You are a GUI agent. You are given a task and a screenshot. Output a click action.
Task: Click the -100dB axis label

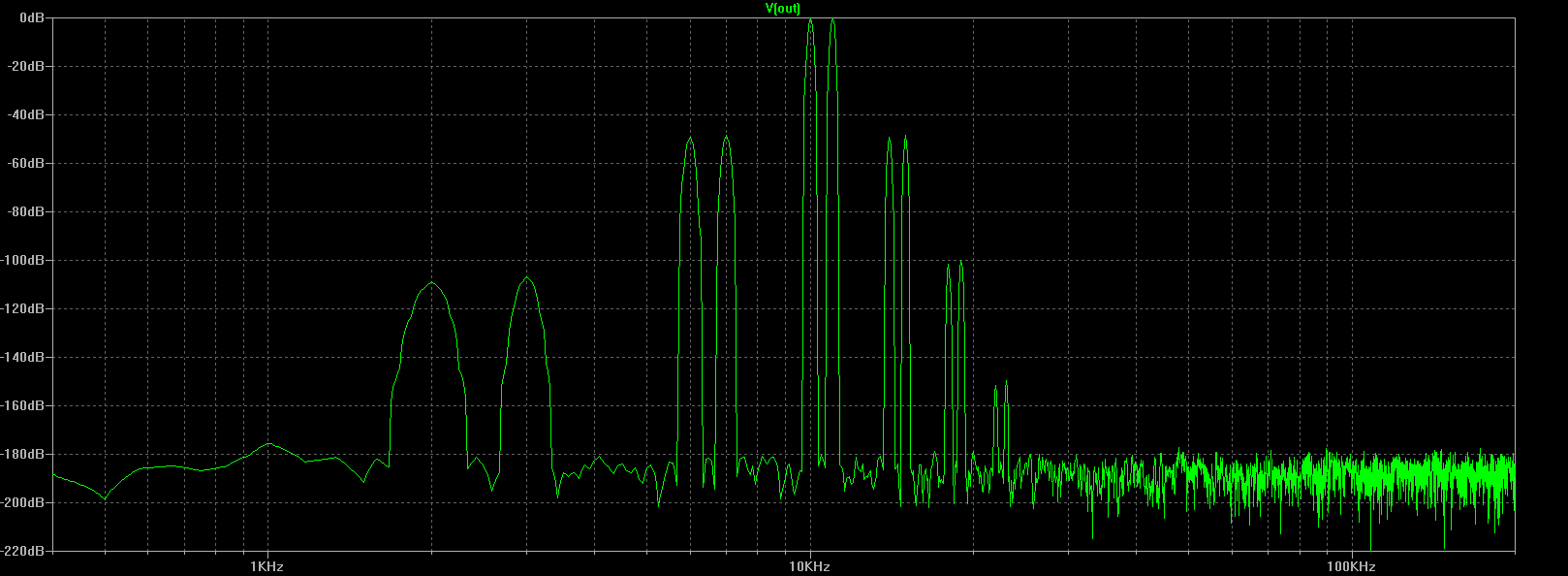tap(23, 260)
